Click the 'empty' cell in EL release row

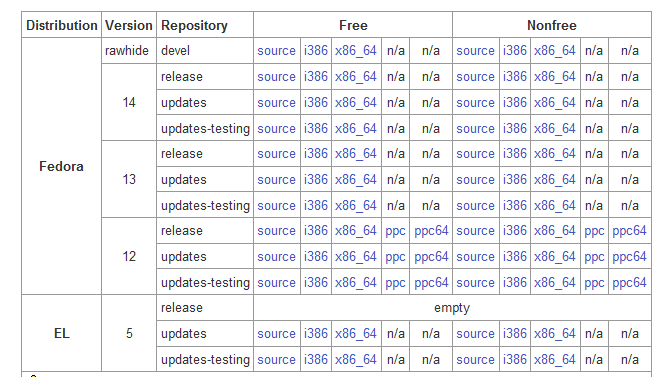(452, 308)
